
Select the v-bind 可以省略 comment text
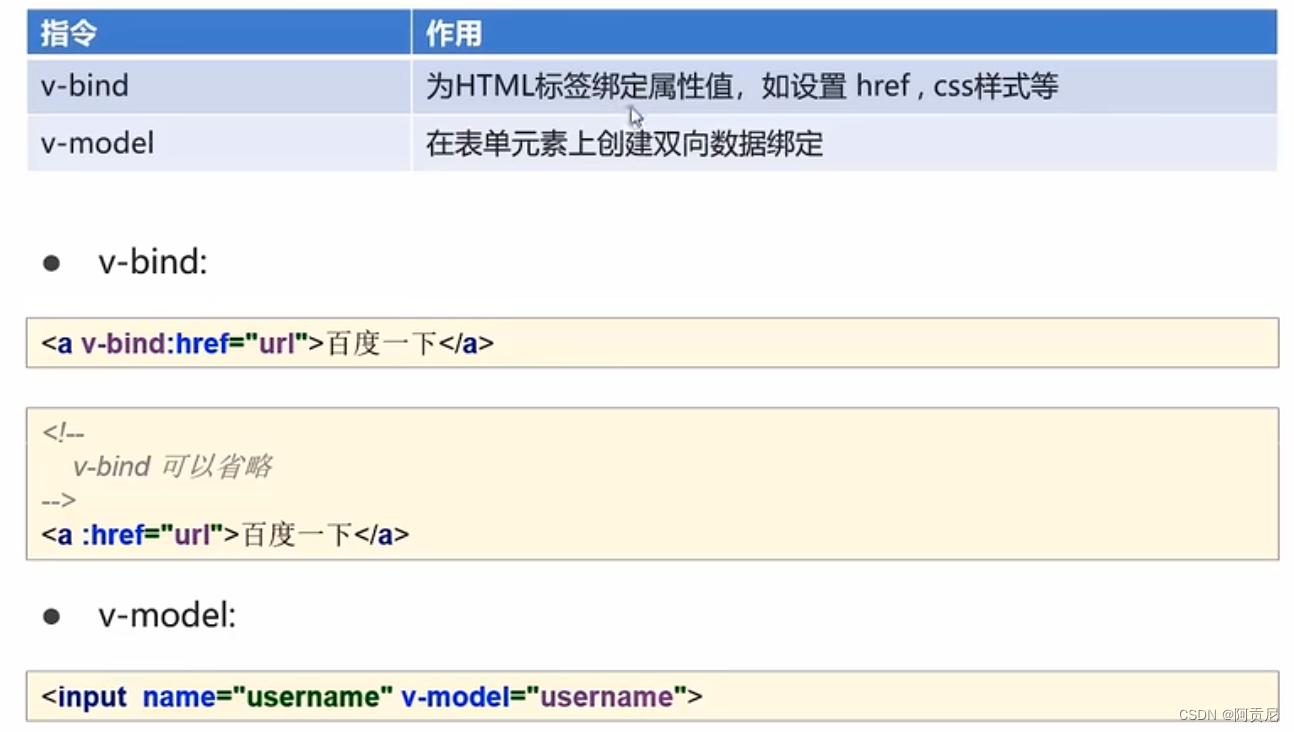coord(172,466)
